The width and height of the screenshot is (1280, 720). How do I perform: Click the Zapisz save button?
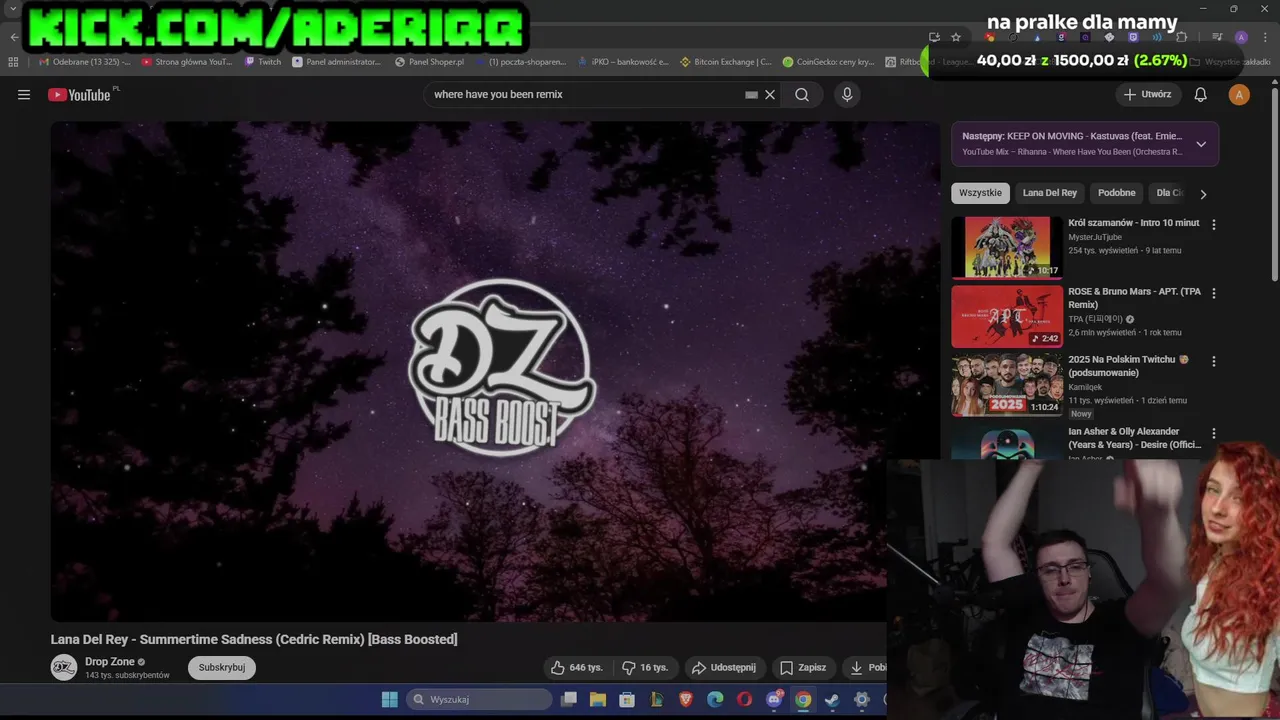(803, 667)
